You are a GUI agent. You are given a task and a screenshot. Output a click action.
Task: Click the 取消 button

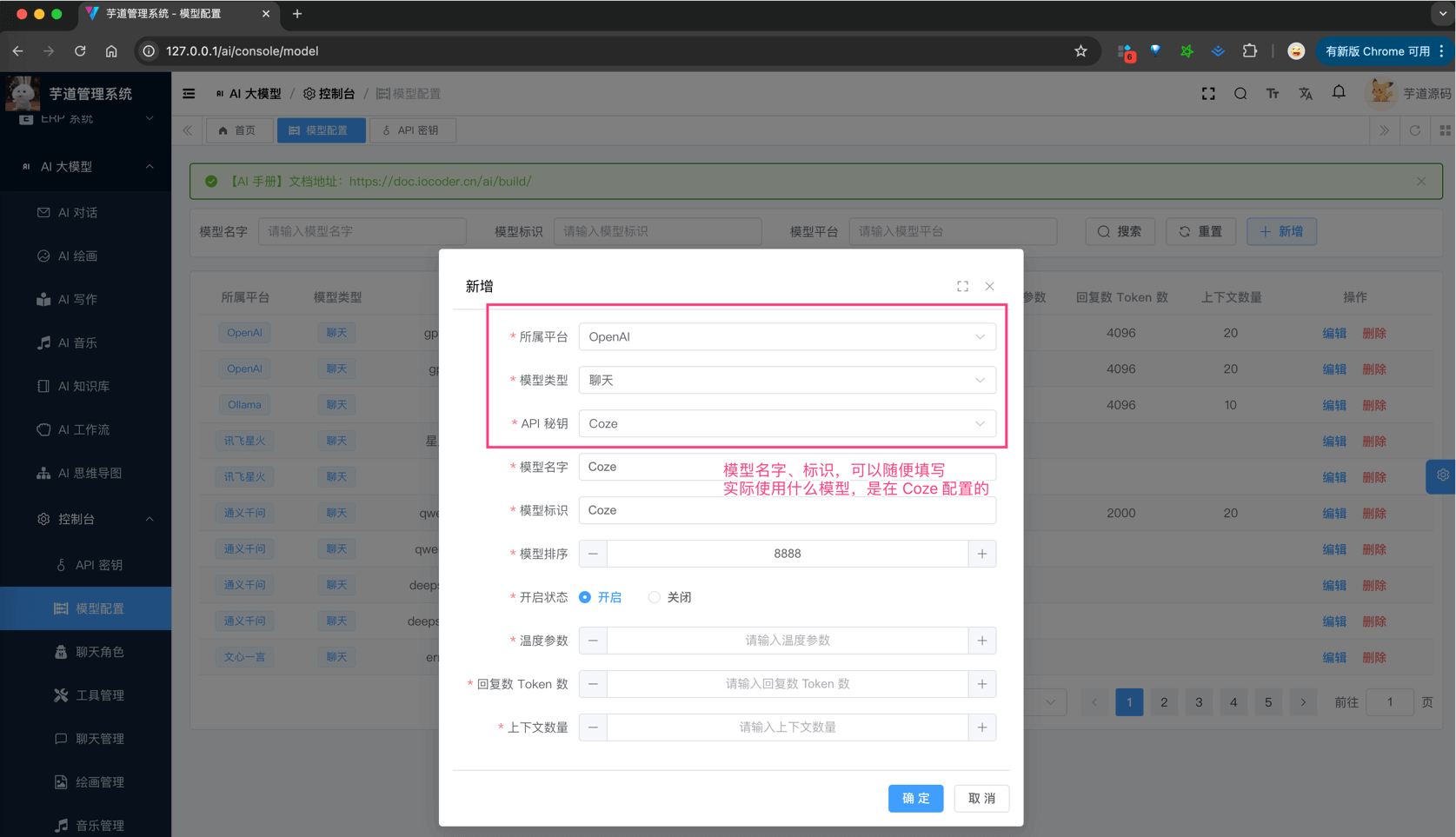click(981, 798)
